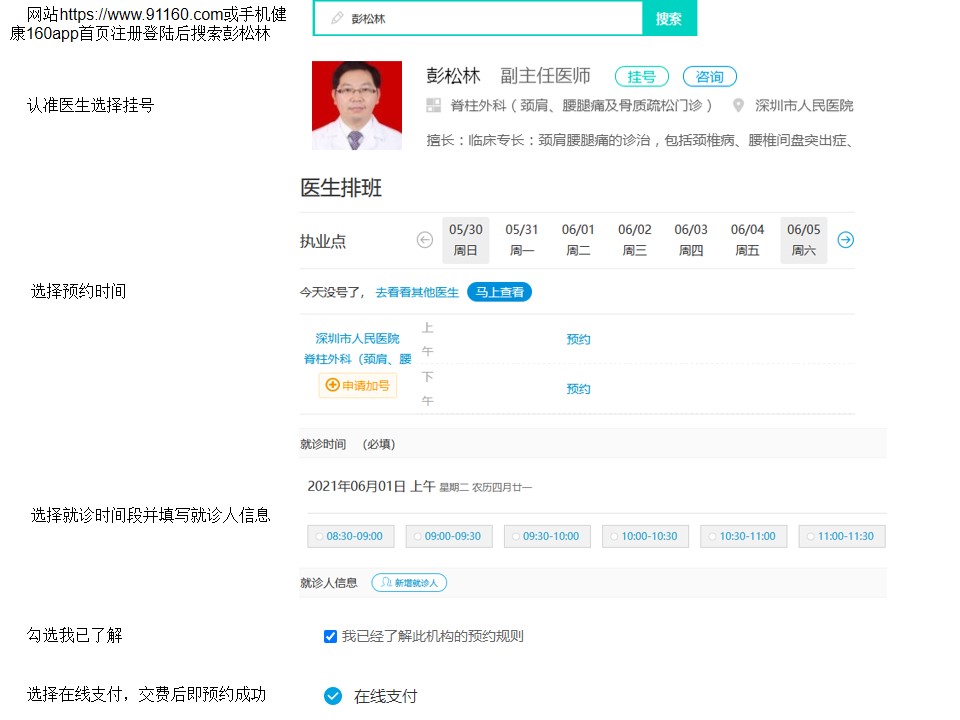
Task: Click the morning 预约 appointment link
Action: click(578, 339)
